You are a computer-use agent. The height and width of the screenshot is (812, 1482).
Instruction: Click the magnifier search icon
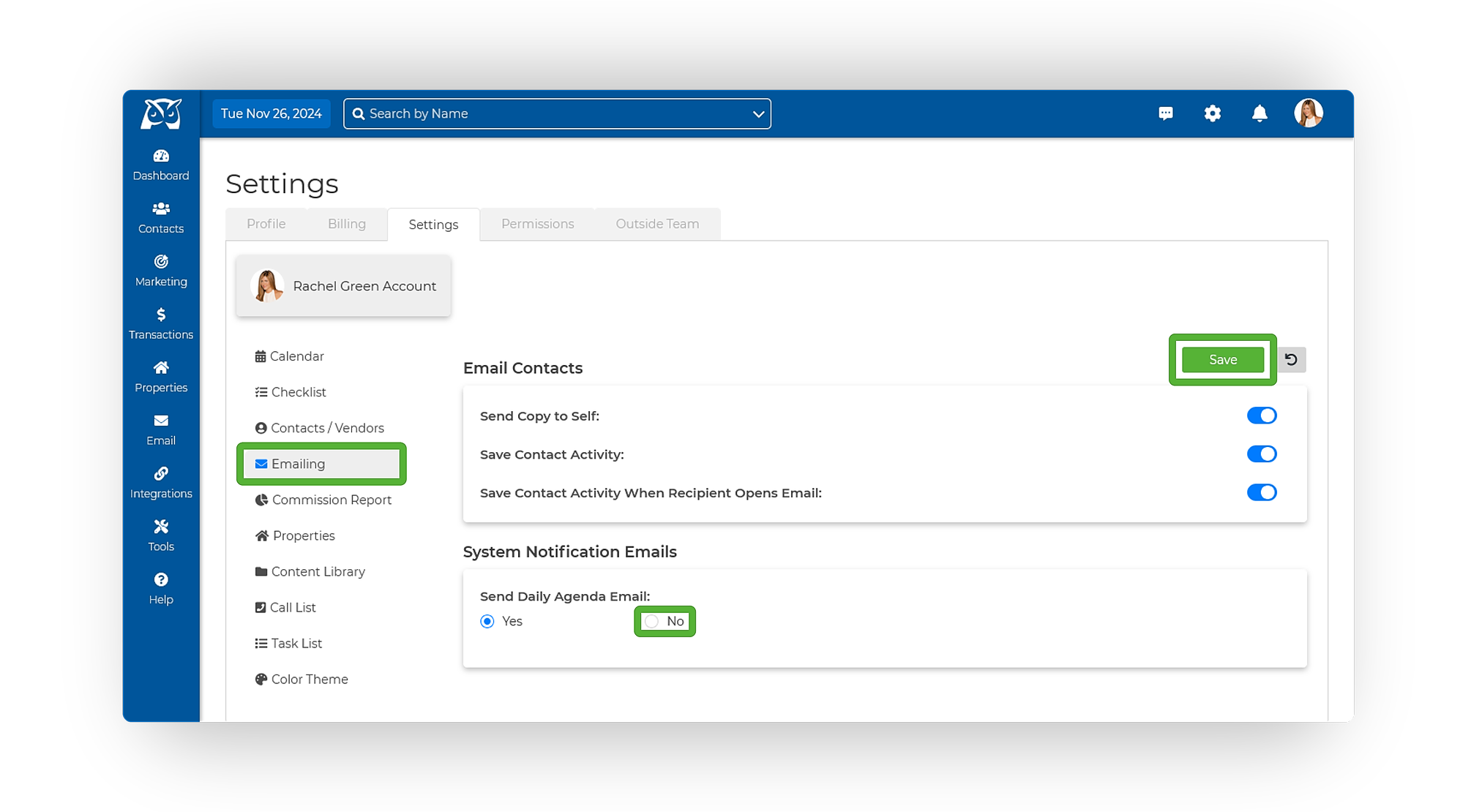(x=359, y=114)
